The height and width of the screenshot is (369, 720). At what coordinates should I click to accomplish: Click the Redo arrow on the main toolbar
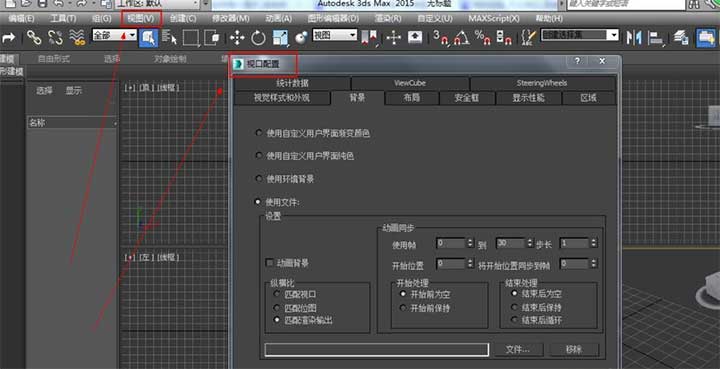tap(8, 38)
